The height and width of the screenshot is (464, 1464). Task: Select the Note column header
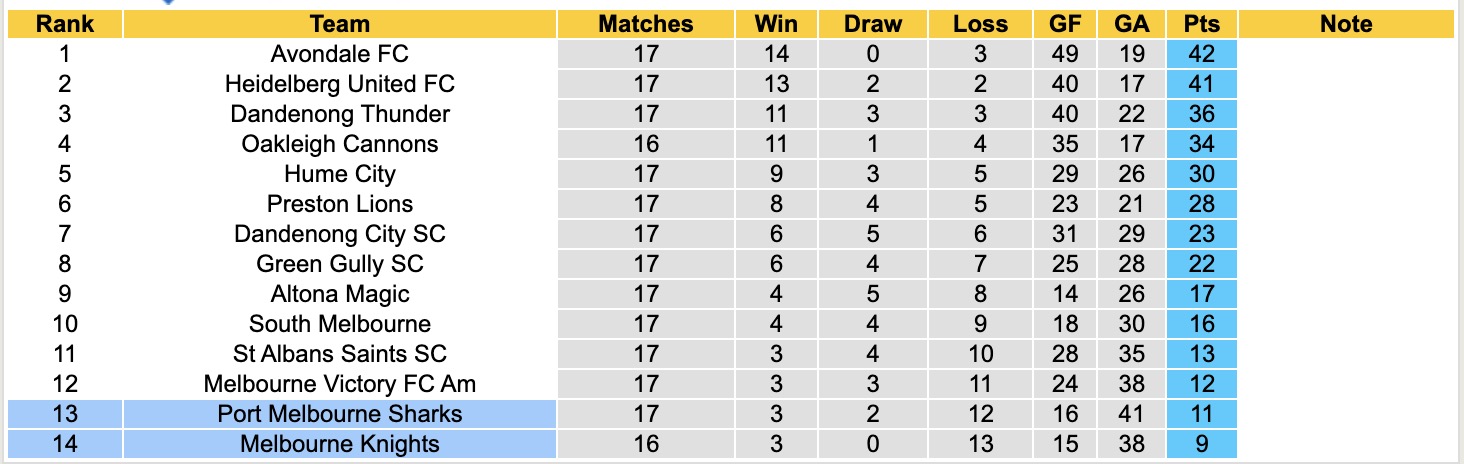click(x=1345, y=24)
